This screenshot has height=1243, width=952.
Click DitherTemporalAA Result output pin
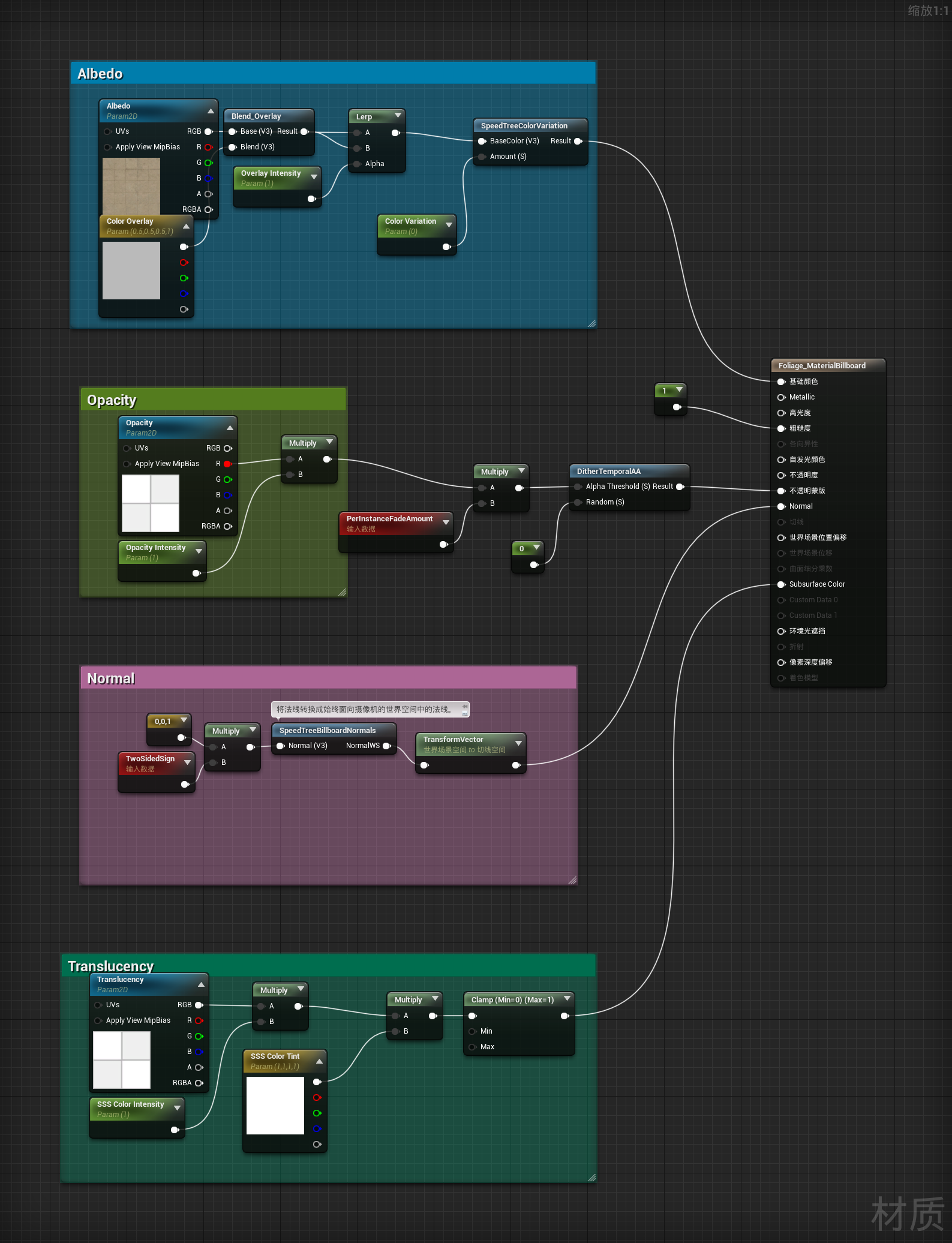pyautogui.click(x=680, y=487)
